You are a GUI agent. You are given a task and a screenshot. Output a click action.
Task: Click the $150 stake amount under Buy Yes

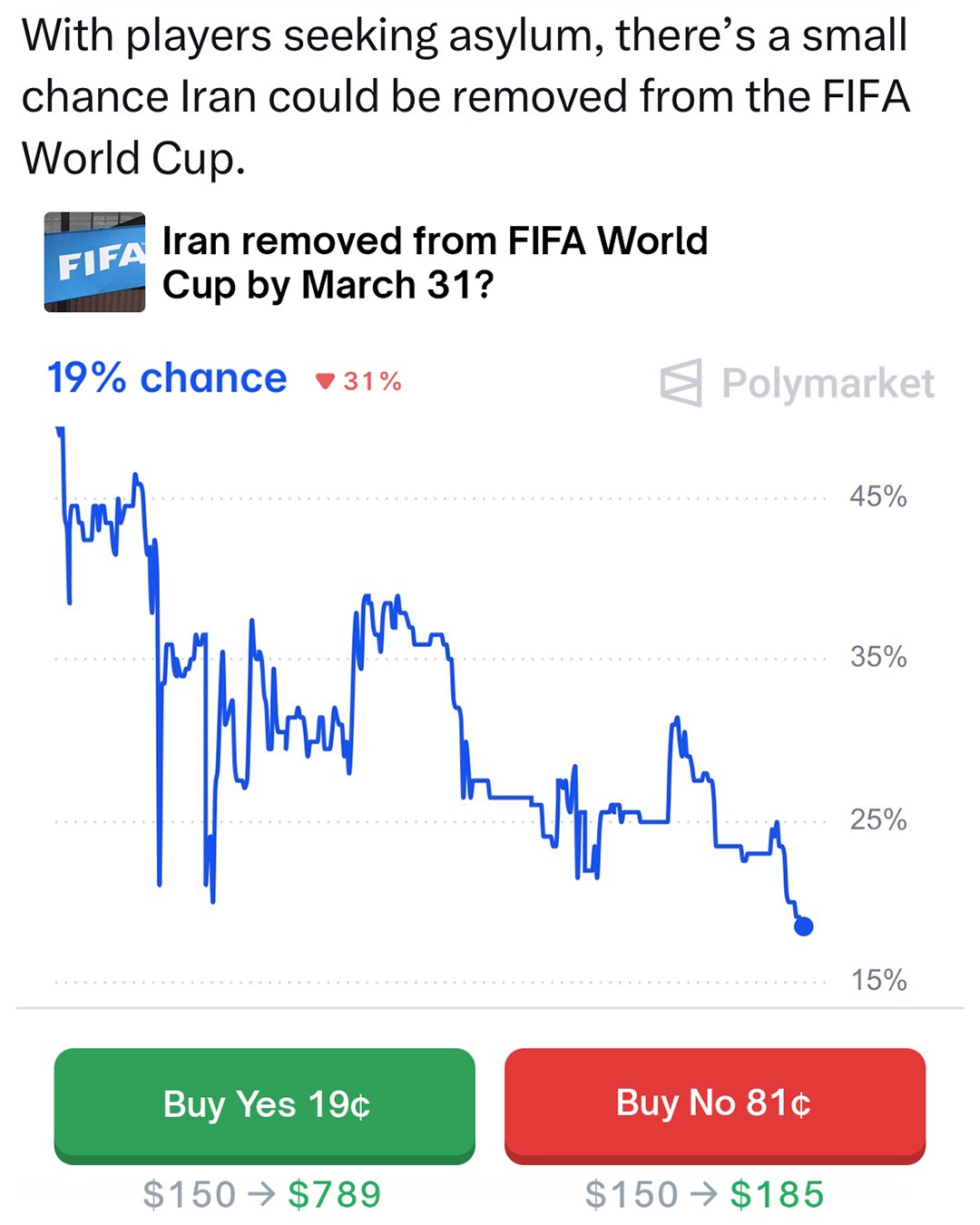[x=189, y=1194]
